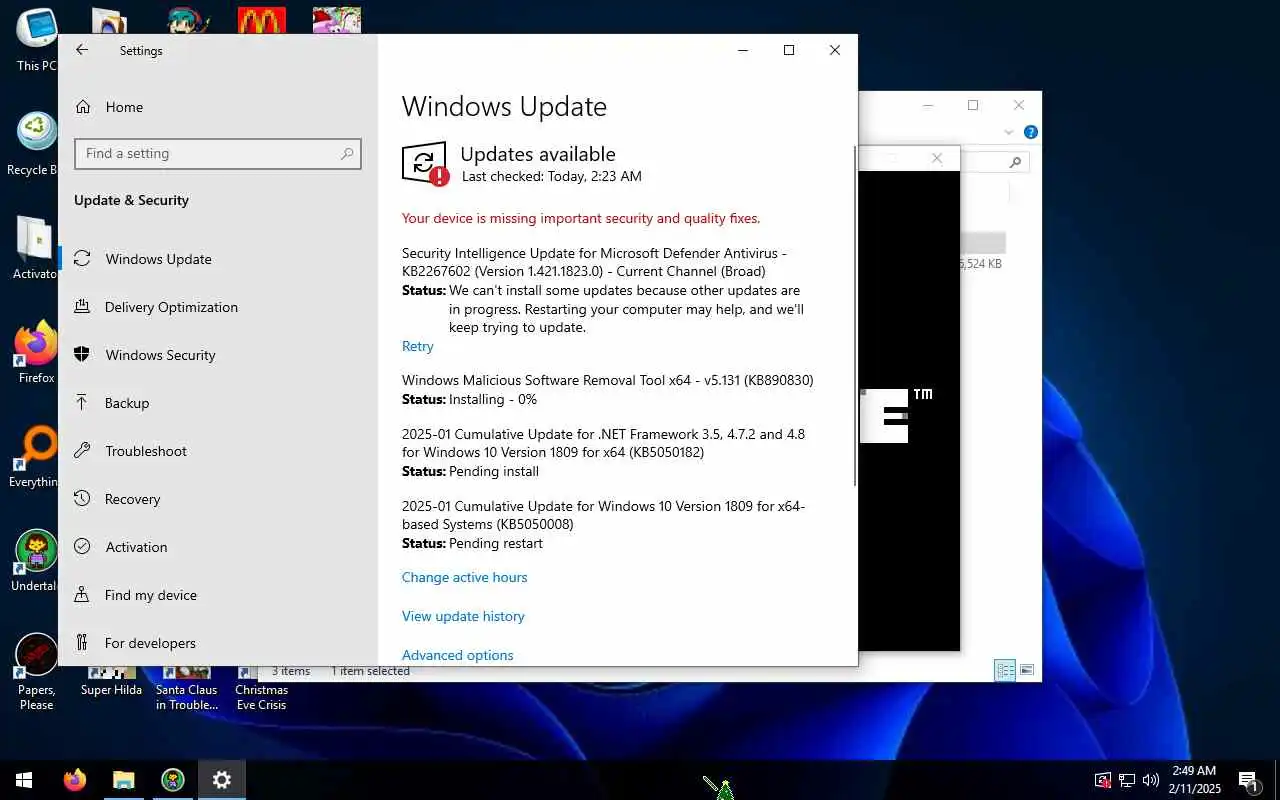Close the black game window
1280x800 pixels.
coord(937,158)
